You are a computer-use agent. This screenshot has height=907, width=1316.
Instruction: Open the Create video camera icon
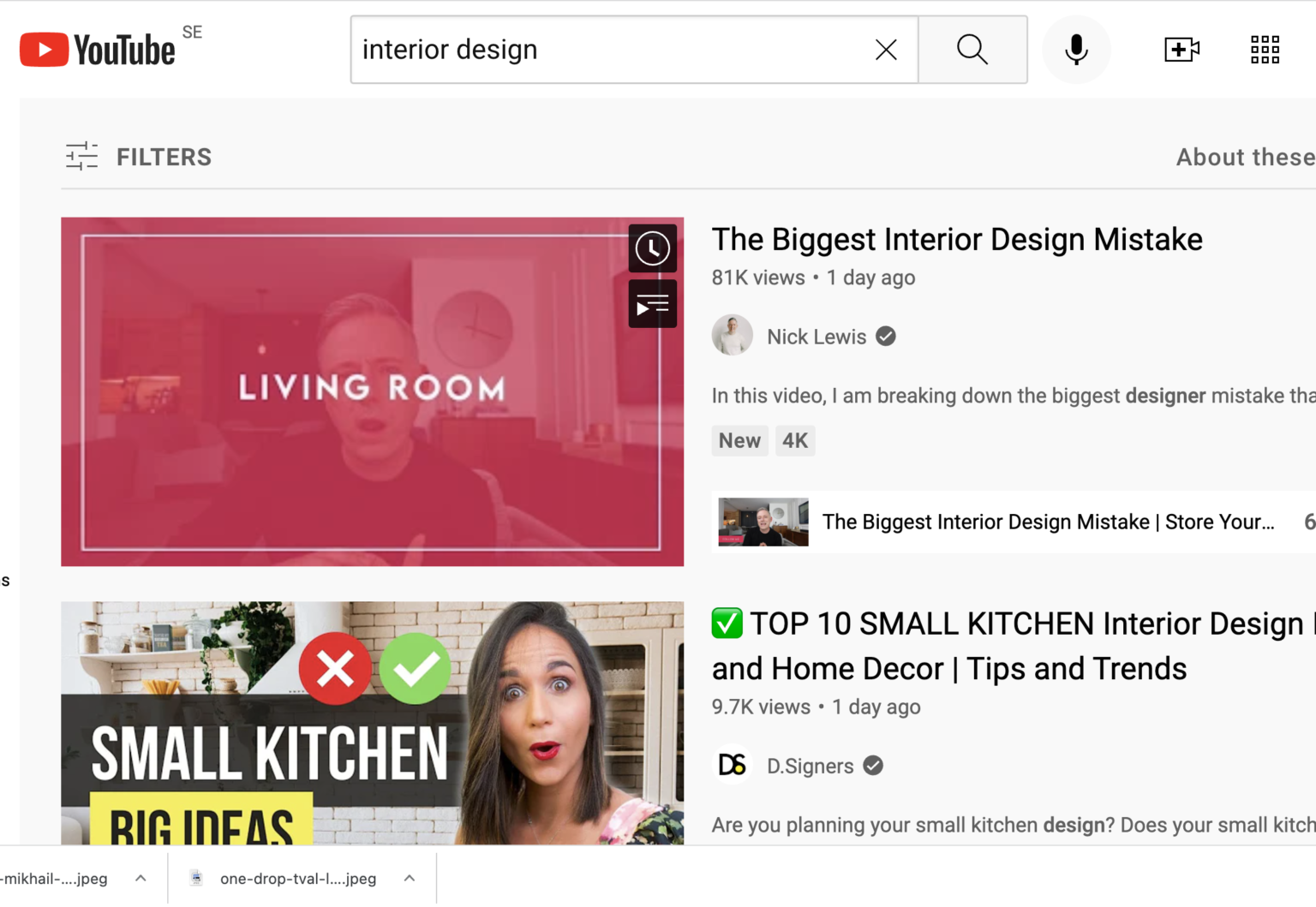[x=1181, y=50]
